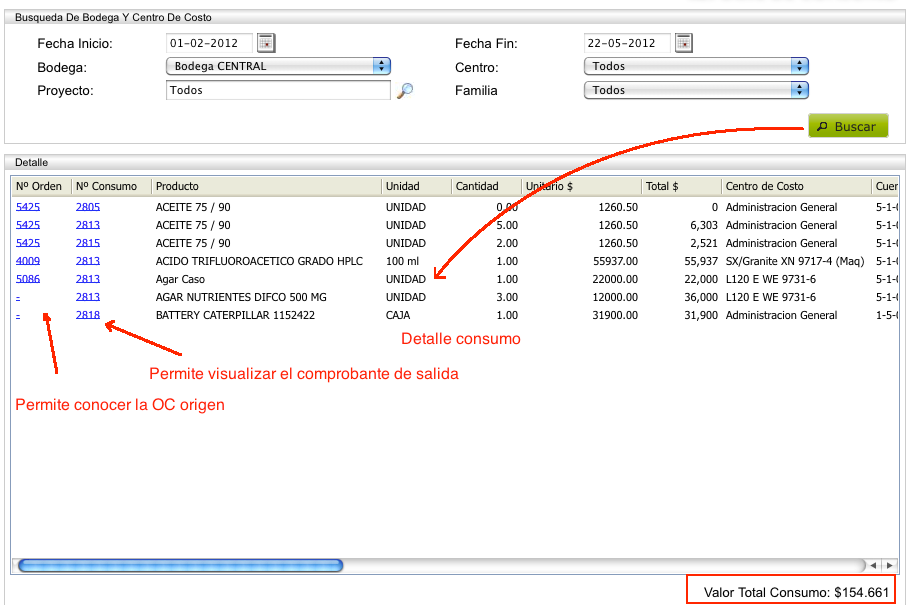Select the Agar Caso product cell
The image size is (907, 605).
(180, 279)
